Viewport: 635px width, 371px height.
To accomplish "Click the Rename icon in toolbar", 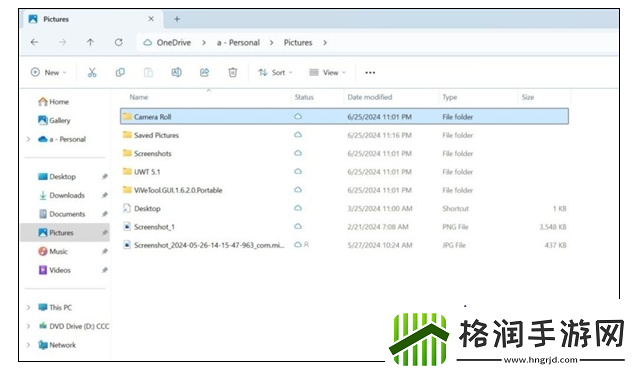I will (177, 72).
